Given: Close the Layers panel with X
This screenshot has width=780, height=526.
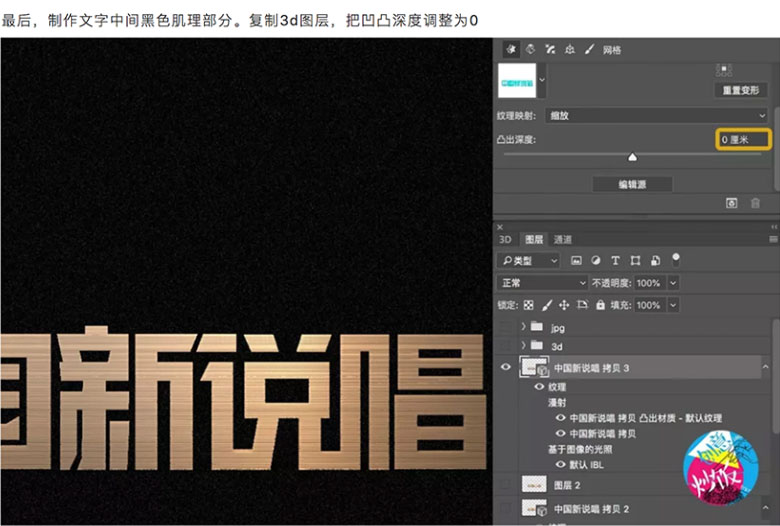Looking at the screenshot, I should 500,227.
